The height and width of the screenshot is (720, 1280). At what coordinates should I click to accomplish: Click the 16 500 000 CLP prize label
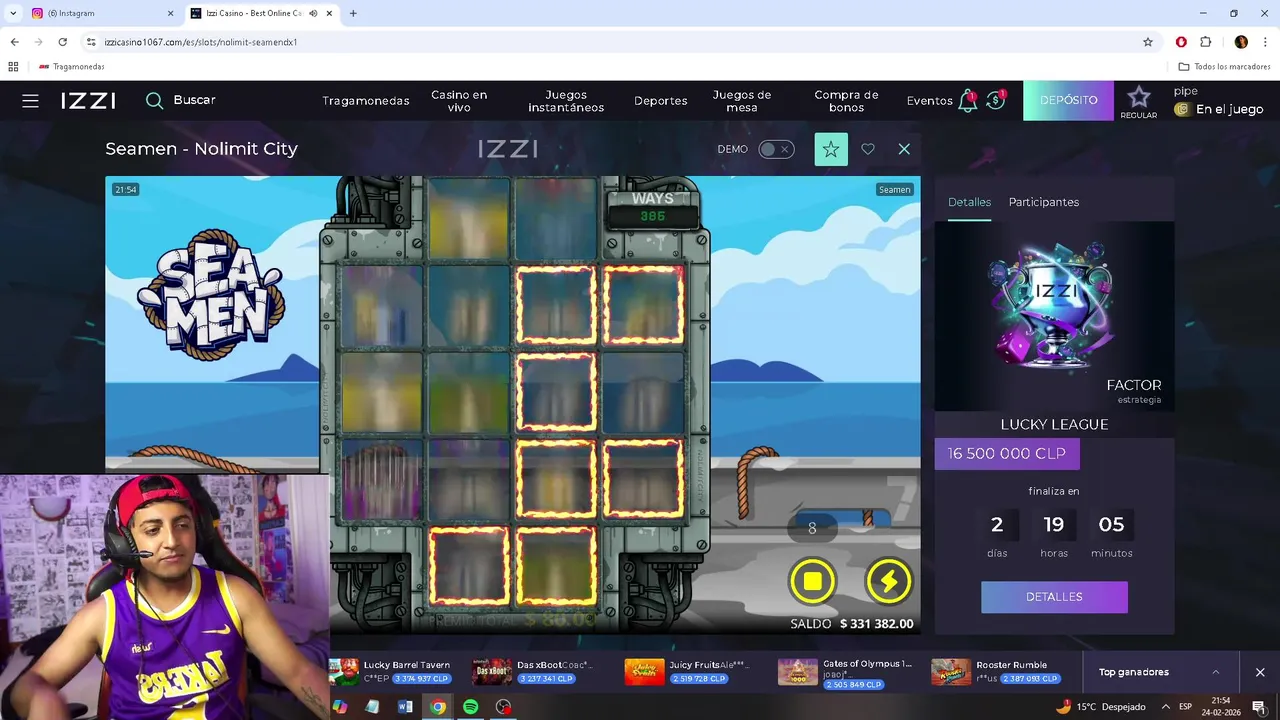(x=1007, y=454)
